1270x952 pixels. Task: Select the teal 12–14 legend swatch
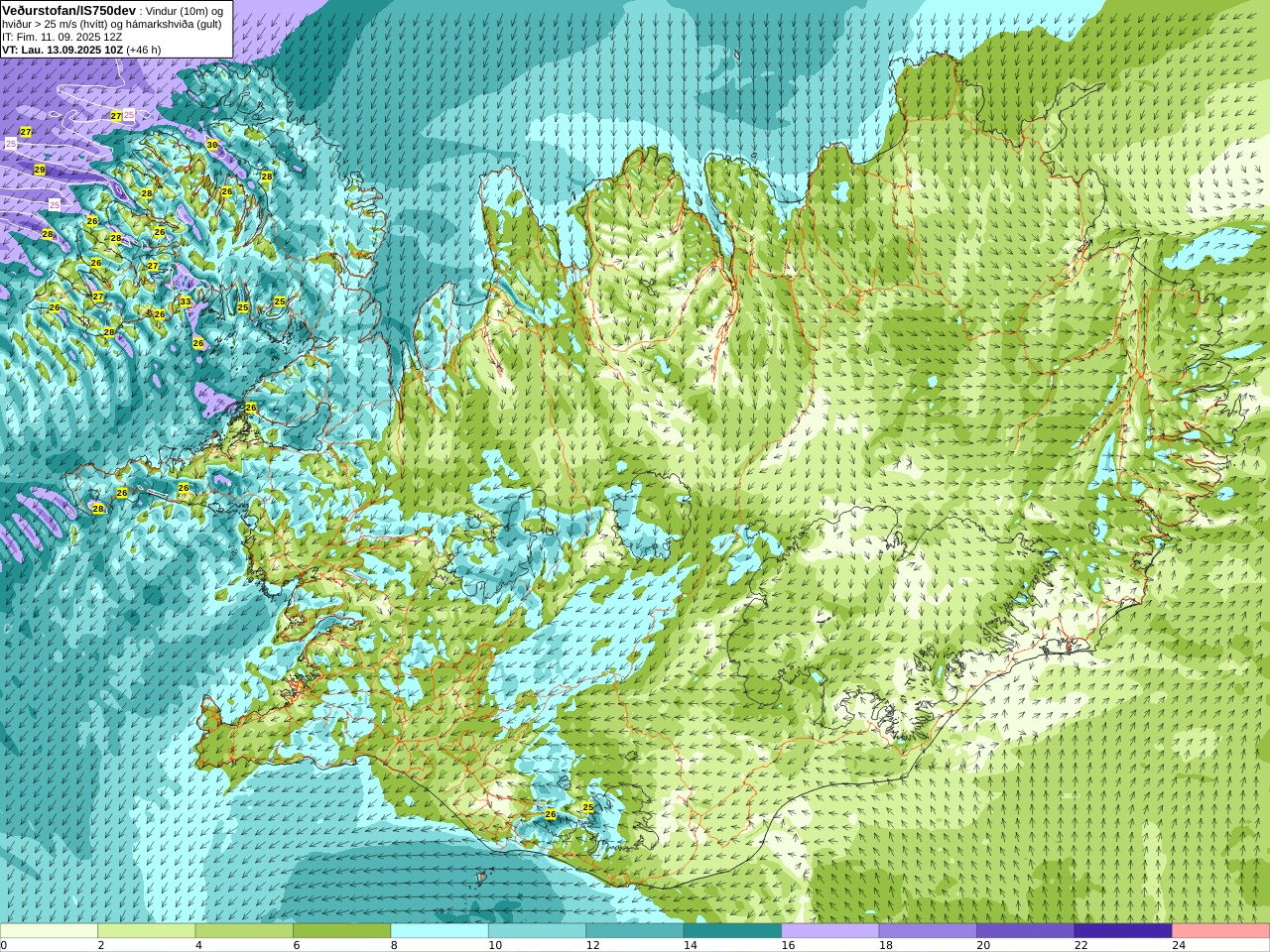click(x=635, y=931)
